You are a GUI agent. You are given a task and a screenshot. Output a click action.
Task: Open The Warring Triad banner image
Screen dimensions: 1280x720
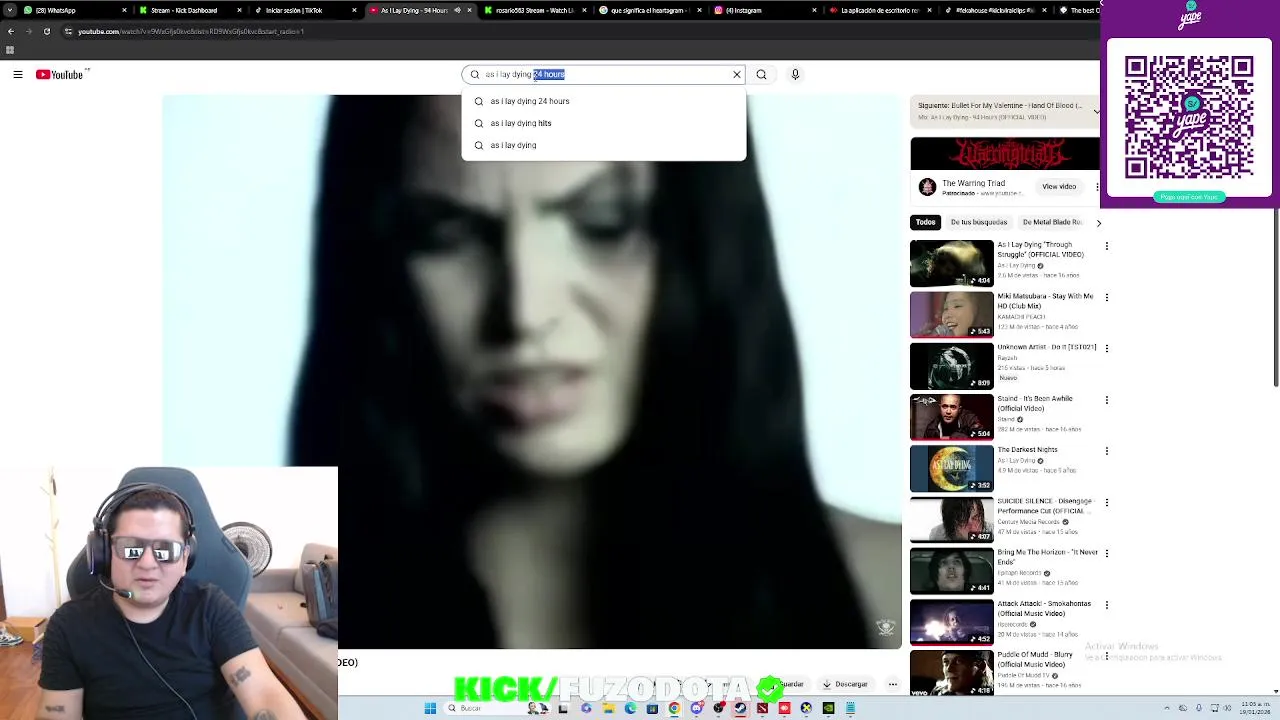[x=1005, y=154]
